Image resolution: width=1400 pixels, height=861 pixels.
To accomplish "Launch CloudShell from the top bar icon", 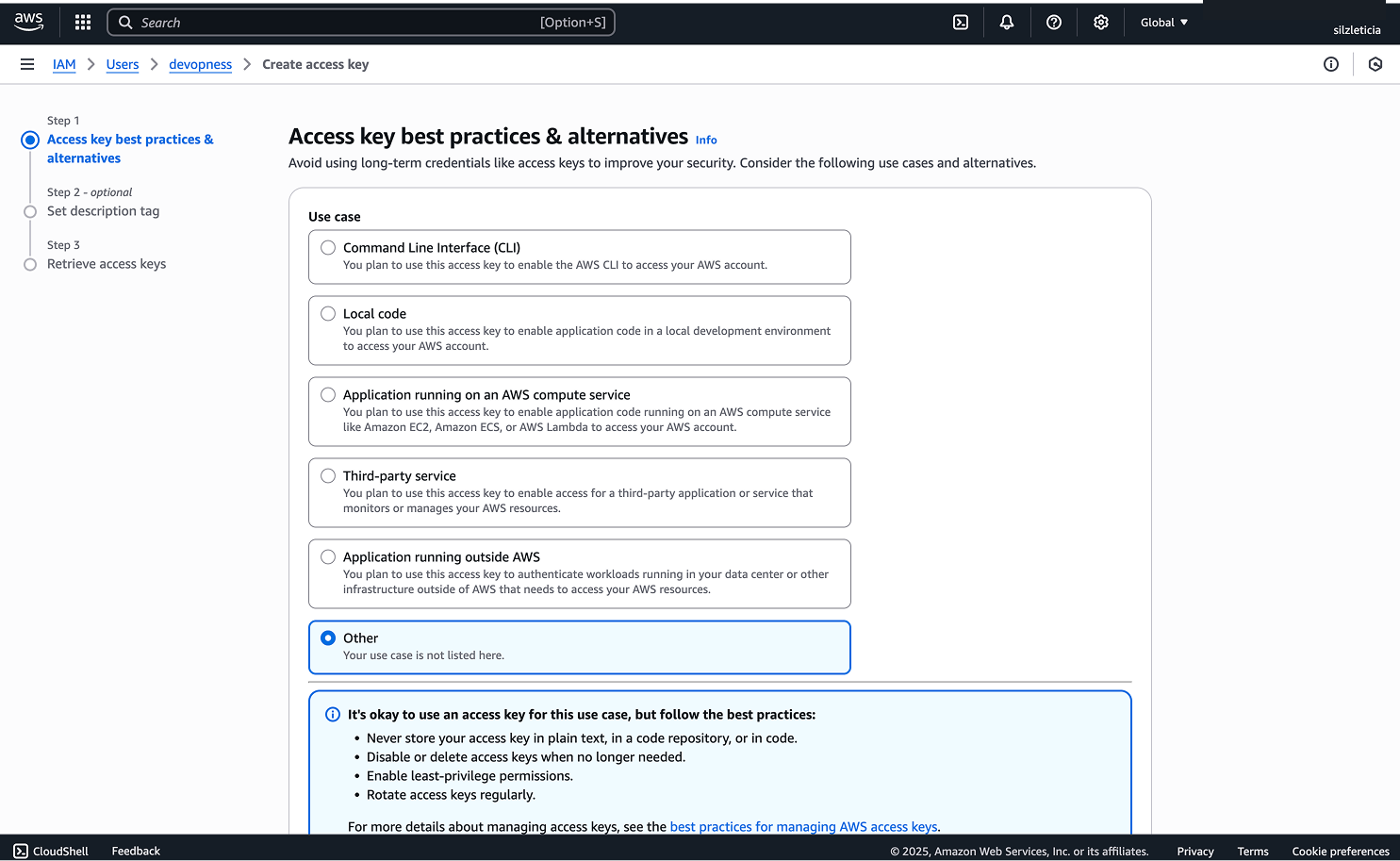I will click(x=961, y=22).
